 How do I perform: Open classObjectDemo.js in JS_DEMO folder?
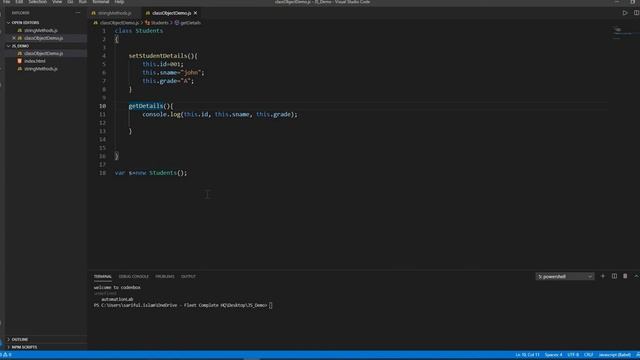tap(43, 53)
